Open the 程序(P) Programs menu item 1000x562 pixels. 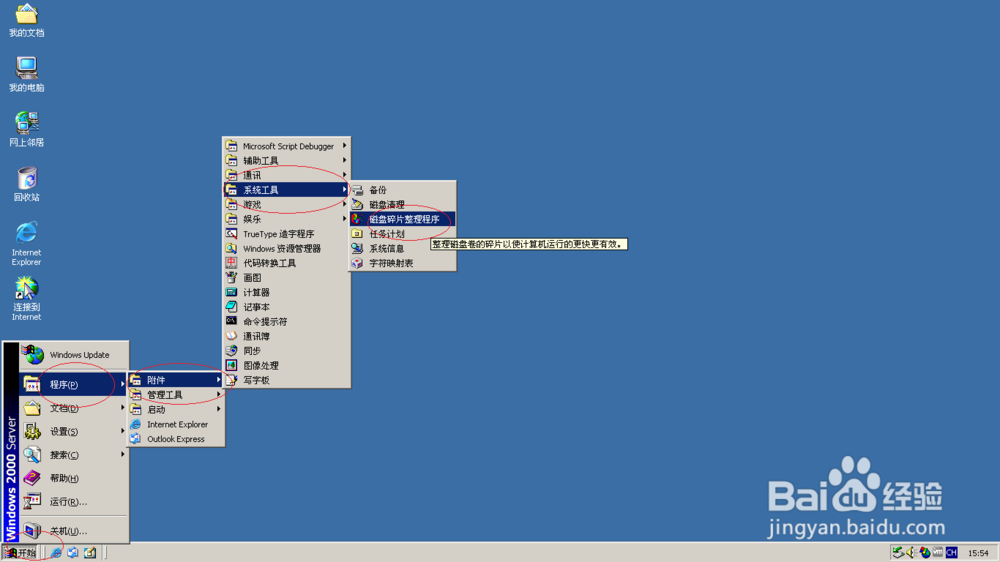(x=74, y=384)
